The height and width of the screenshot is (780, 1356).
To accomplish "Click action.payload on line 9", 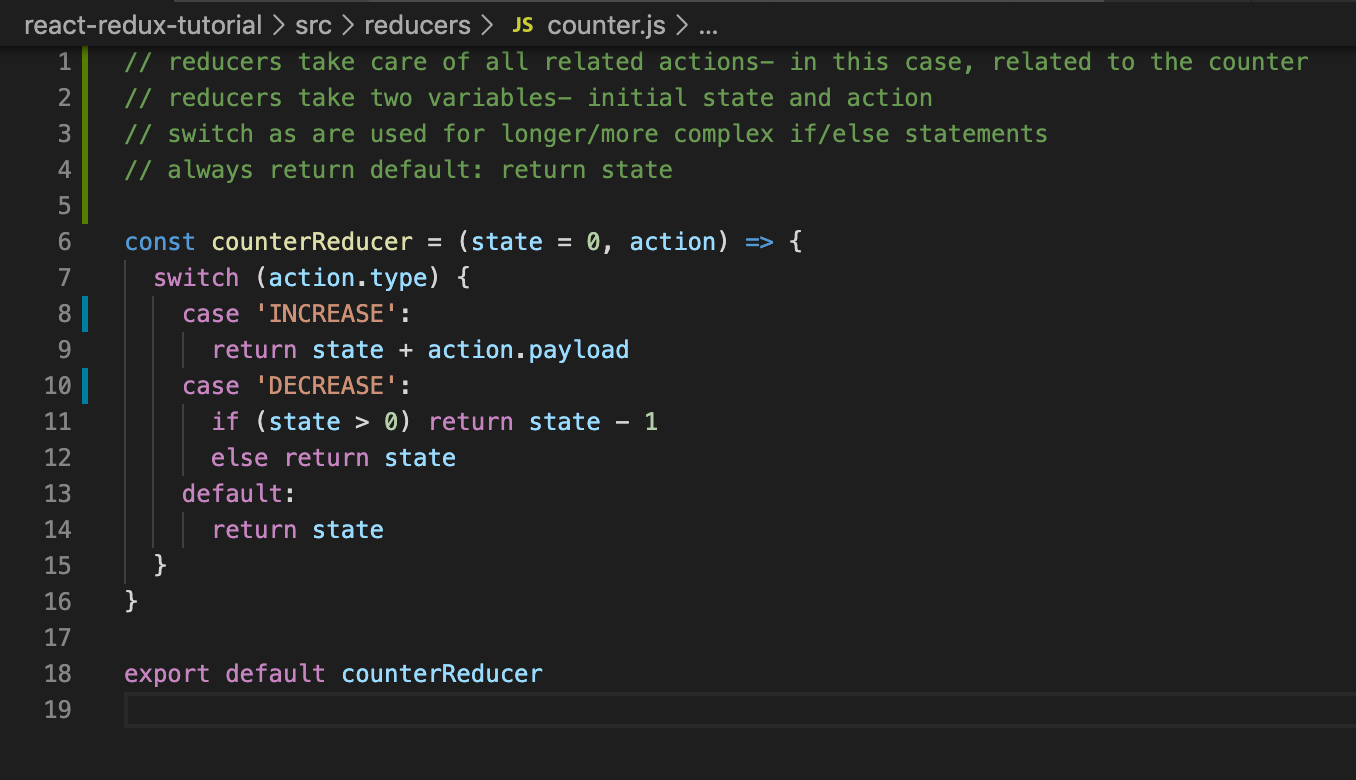I will pyautogui.click(x=528, y=349).
